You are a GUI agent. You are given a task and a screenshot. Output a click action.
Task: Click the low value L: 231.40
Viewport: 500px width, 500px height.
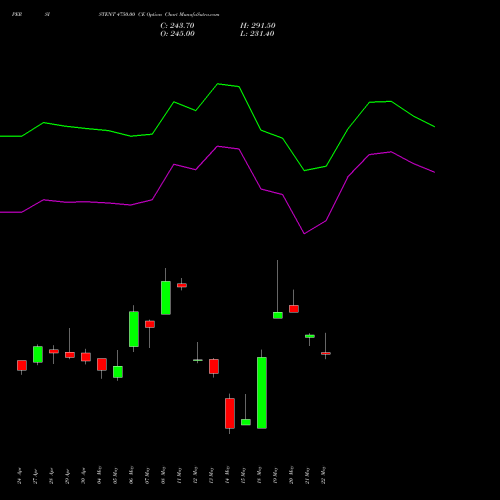point(257,34)
